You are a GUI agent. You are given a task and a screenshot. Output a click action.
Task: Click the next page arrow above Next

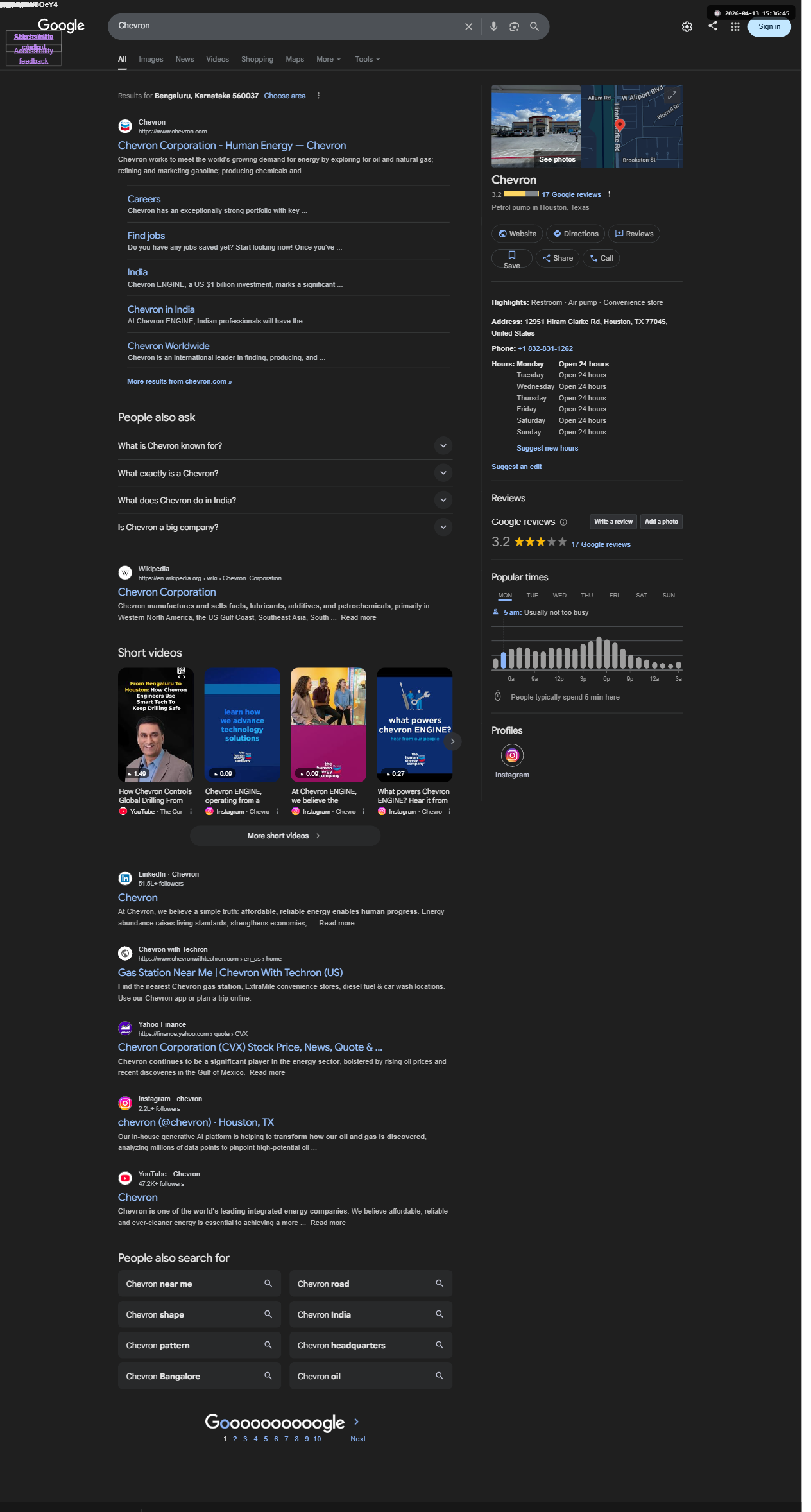pos(357,1422)
